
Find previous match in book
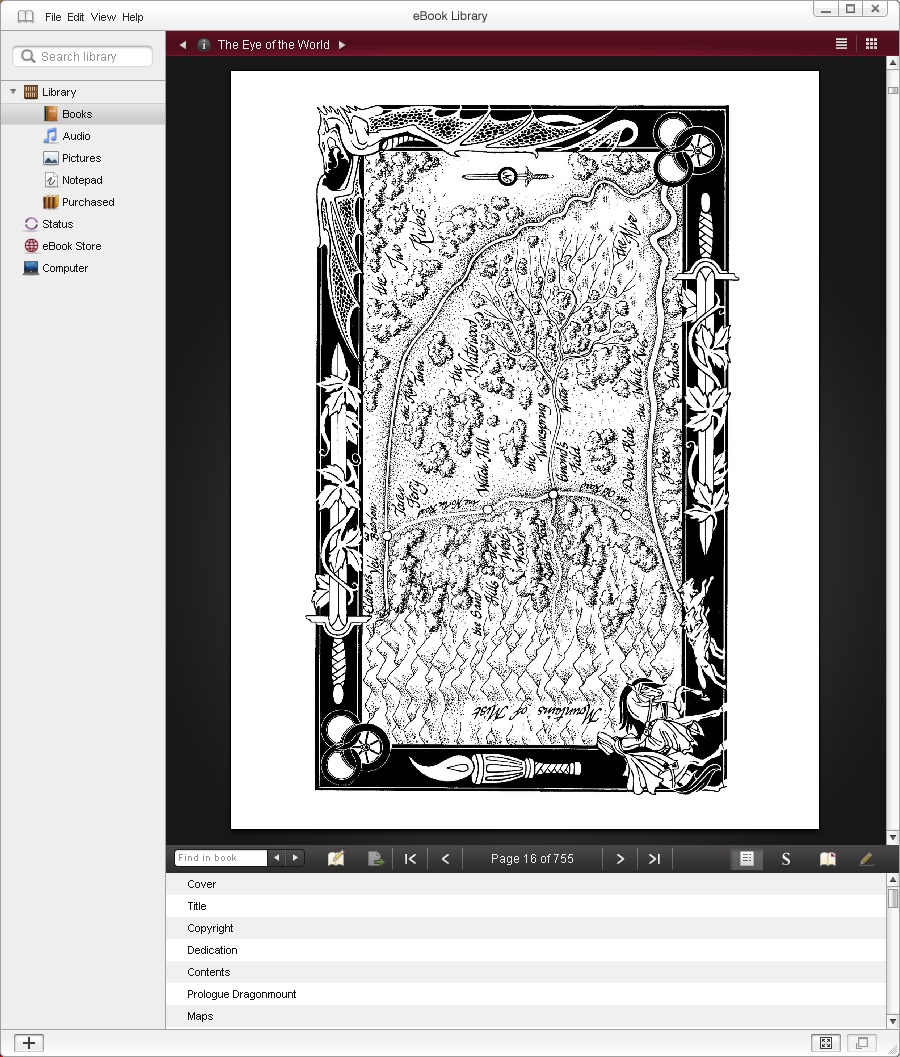pos(276,858)
